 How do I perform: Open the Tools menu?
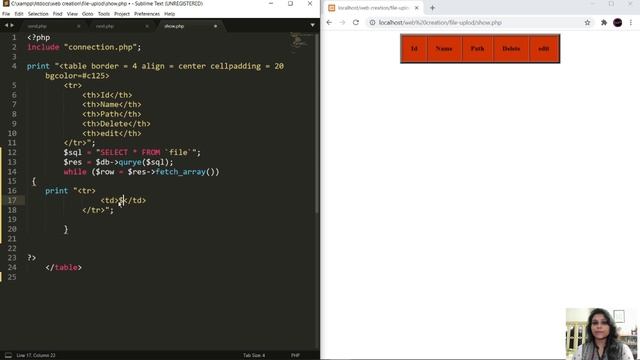pyautogui.click(x=104, y=14)
